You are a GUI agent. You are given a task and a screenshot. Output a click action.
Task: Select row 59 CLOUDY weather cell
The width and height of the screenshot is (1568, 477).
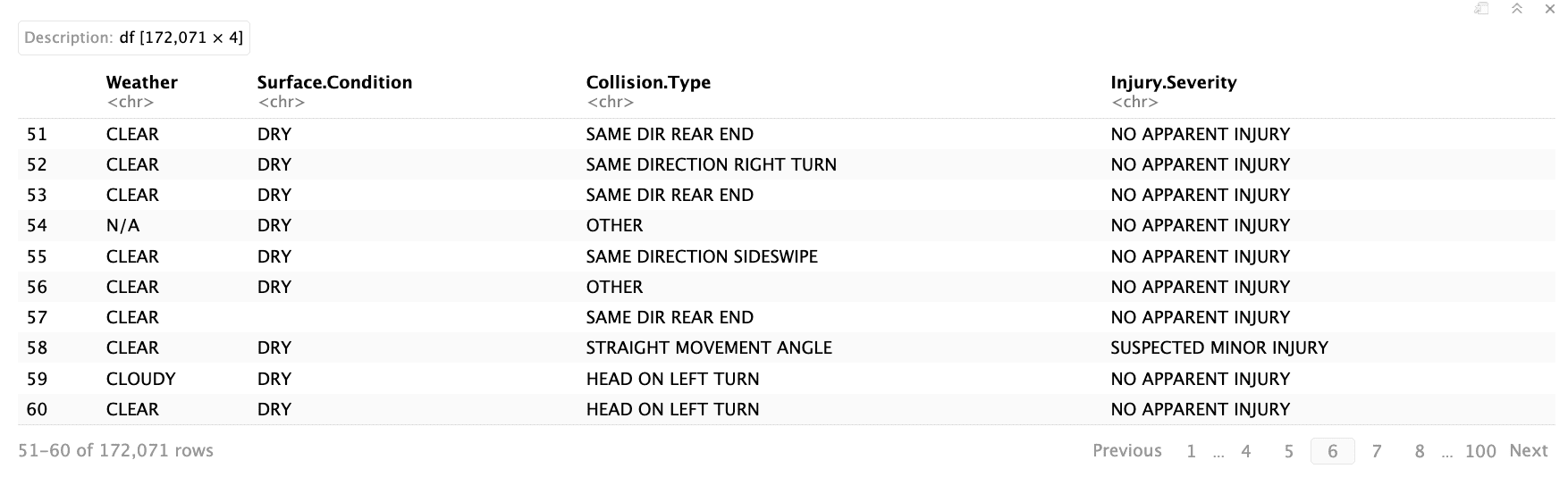click(141, 379)
